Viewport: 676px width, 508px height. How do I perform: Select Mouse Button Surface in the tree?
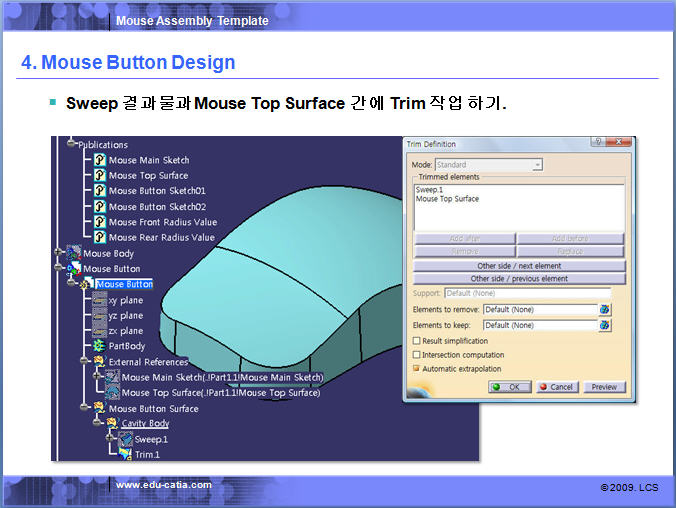[153, 408]
